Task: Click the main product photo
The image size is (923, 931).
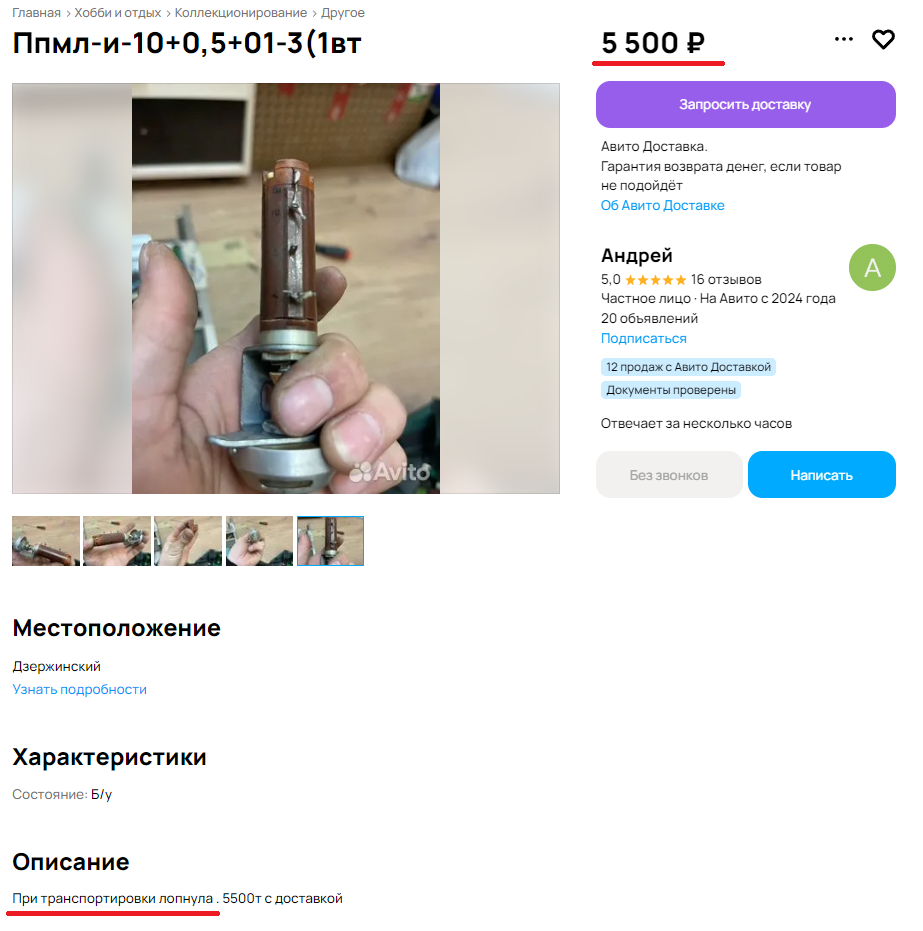Action: tap(286, 289)
